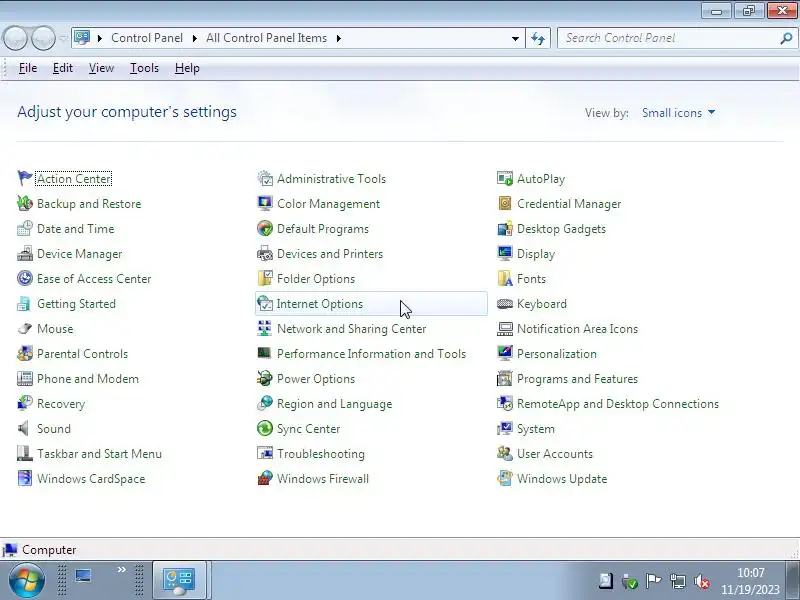This screenshot has height=600, width=800.
Task: Open the Notification Area Icons link
Action: pyautogui.click(x=578, y=329)
